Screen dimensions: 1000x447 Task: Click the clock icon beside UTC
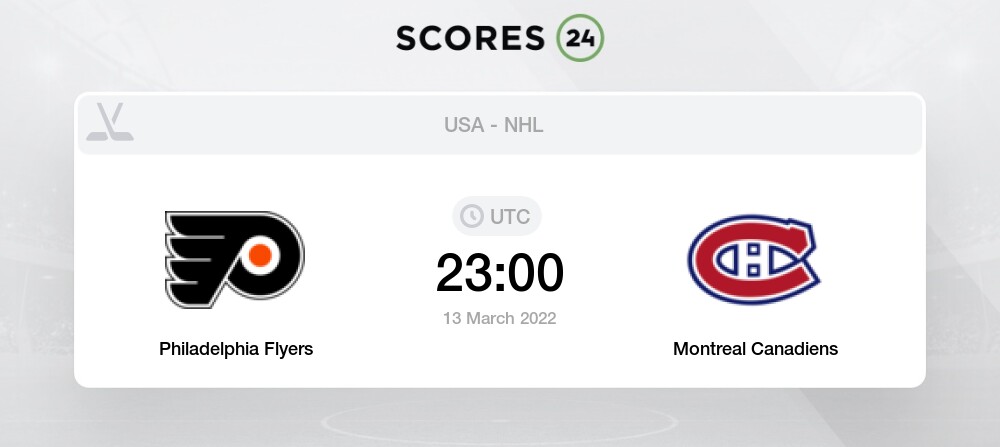point(471,216)
